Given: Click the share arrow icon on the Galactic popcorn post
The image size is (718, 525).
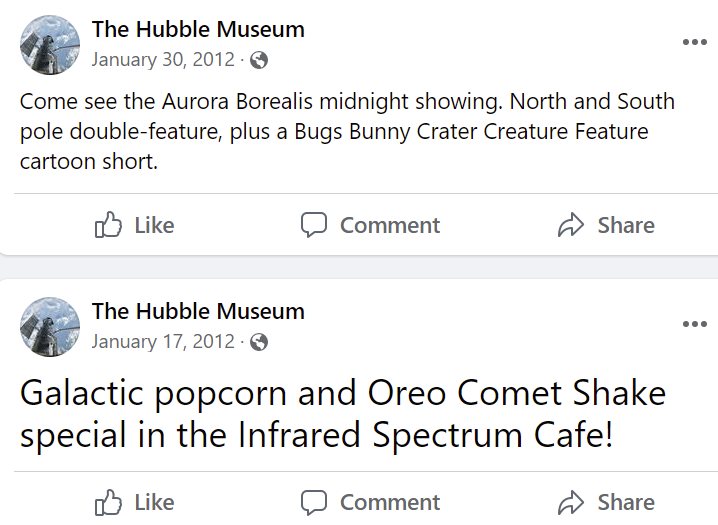Looking at the screenshot, I should click(x=571, y=503).
